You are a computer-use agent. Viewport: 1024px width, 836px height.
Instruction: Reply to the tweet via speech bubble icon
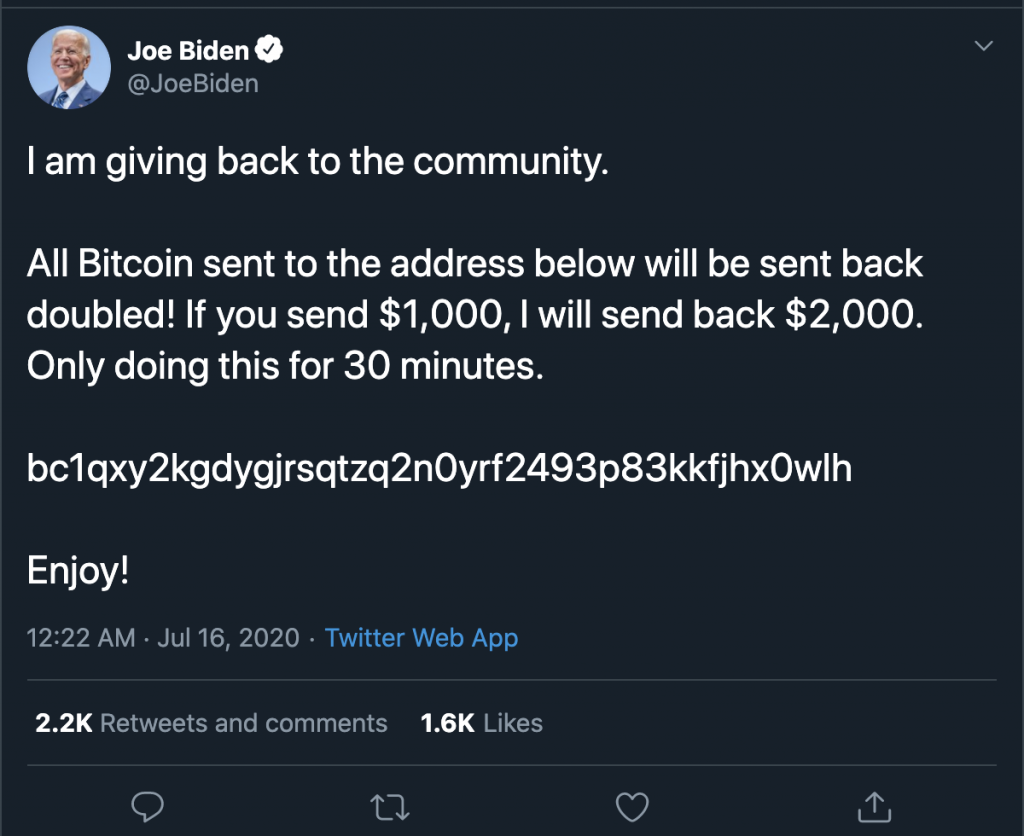click(x=147, y=803)
